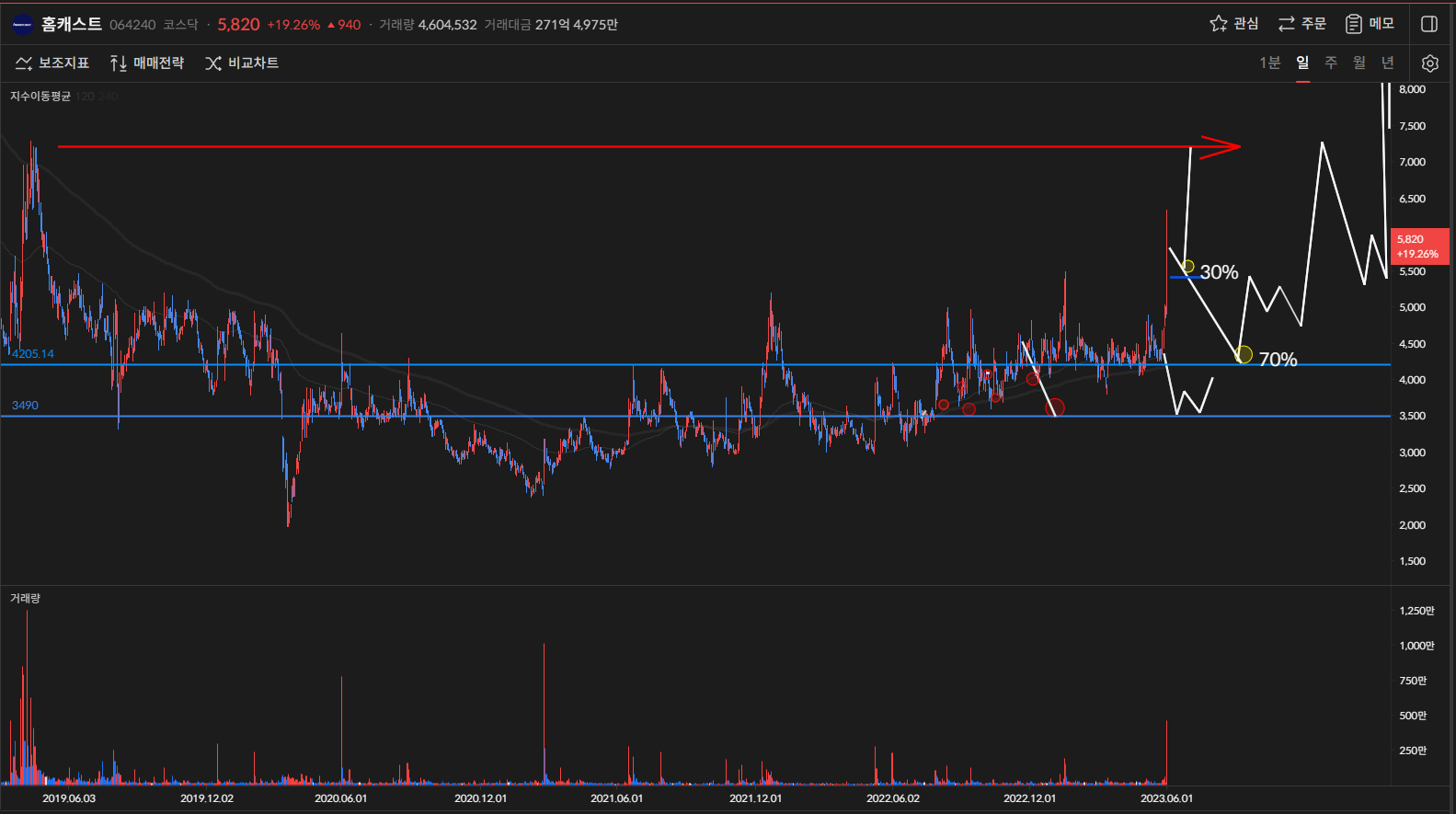1456x814 pixels.
Task: Add stock to 관심 favorites star
Action: 1234,24
